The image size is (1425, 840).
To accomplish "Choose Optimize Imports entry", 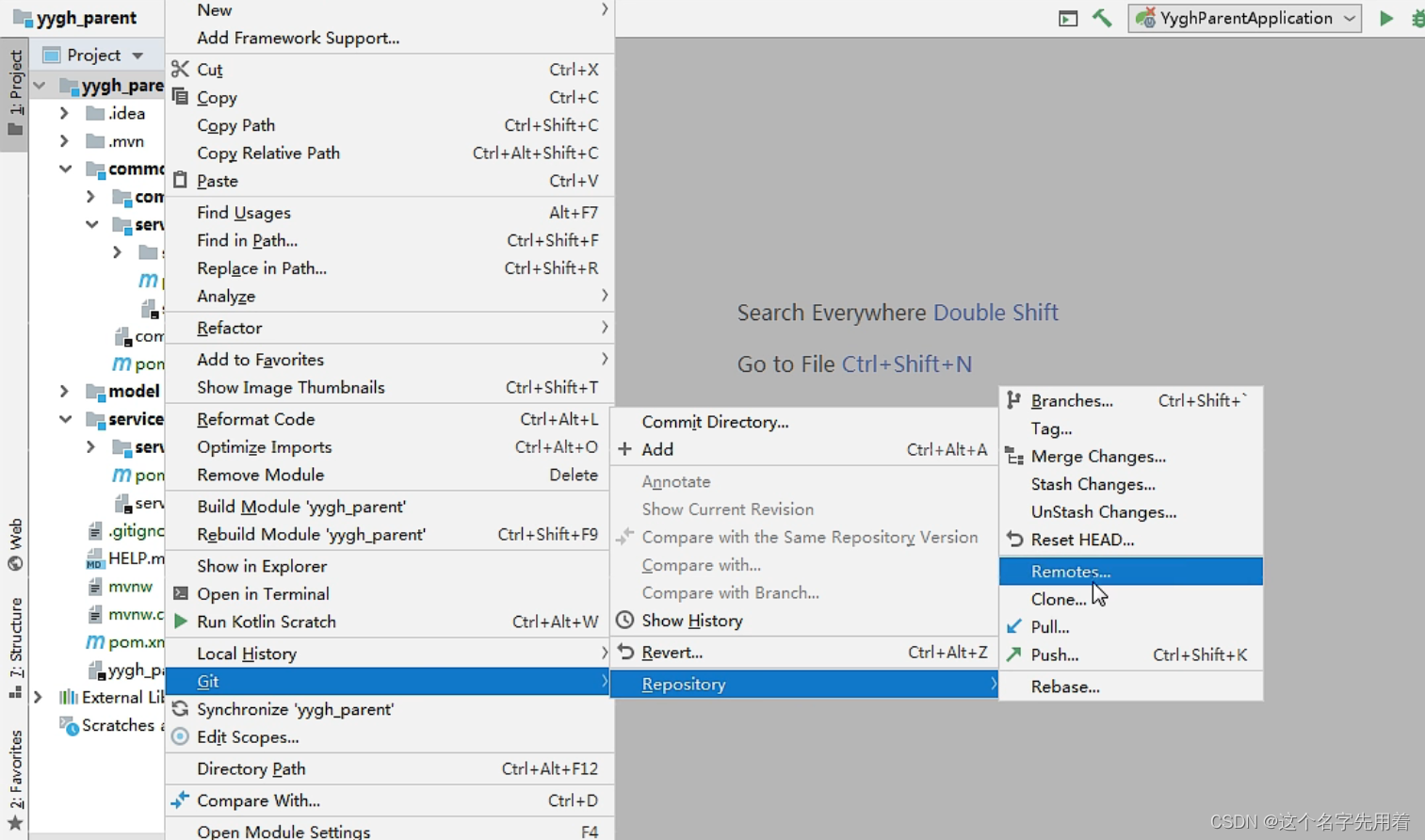I will click(x=389, y=446).
